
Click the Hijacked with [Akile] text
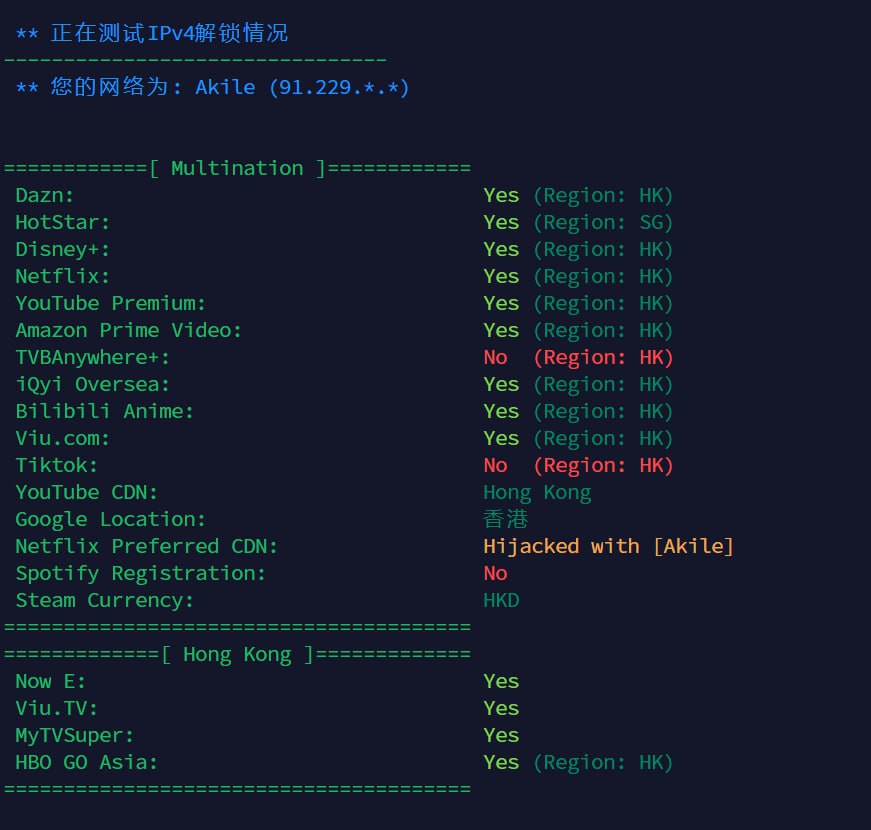point(608,546)
